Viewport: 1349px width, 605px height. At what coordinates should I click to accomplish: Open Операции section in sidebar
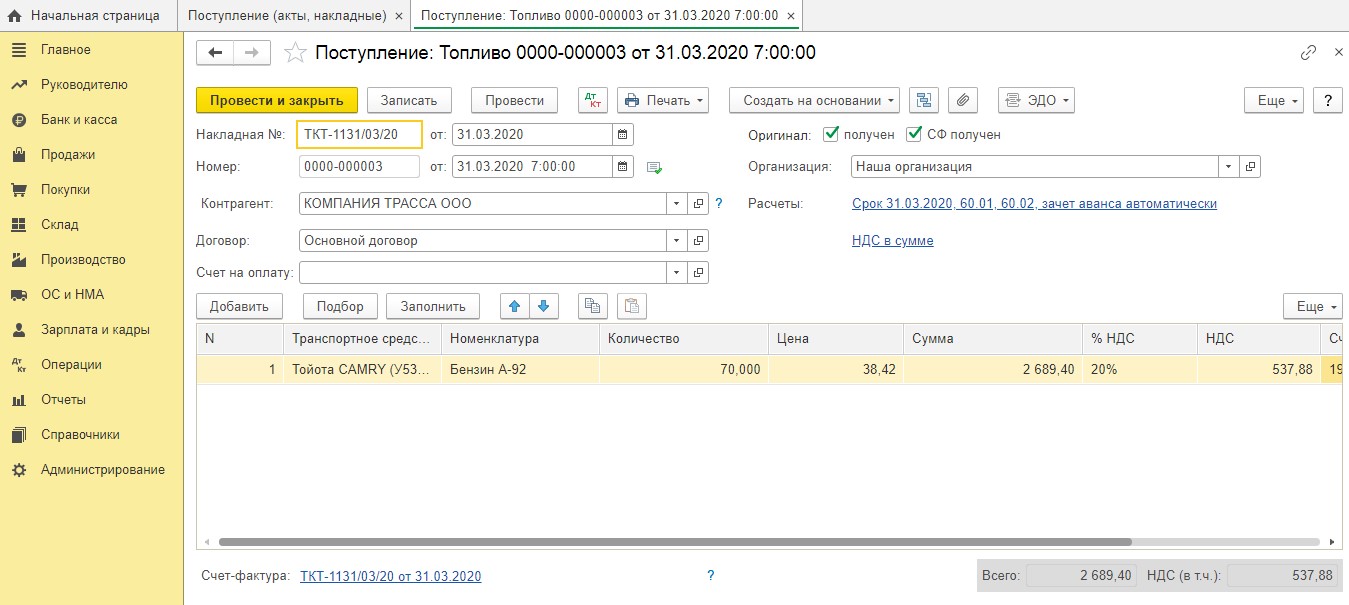point(92,365)
